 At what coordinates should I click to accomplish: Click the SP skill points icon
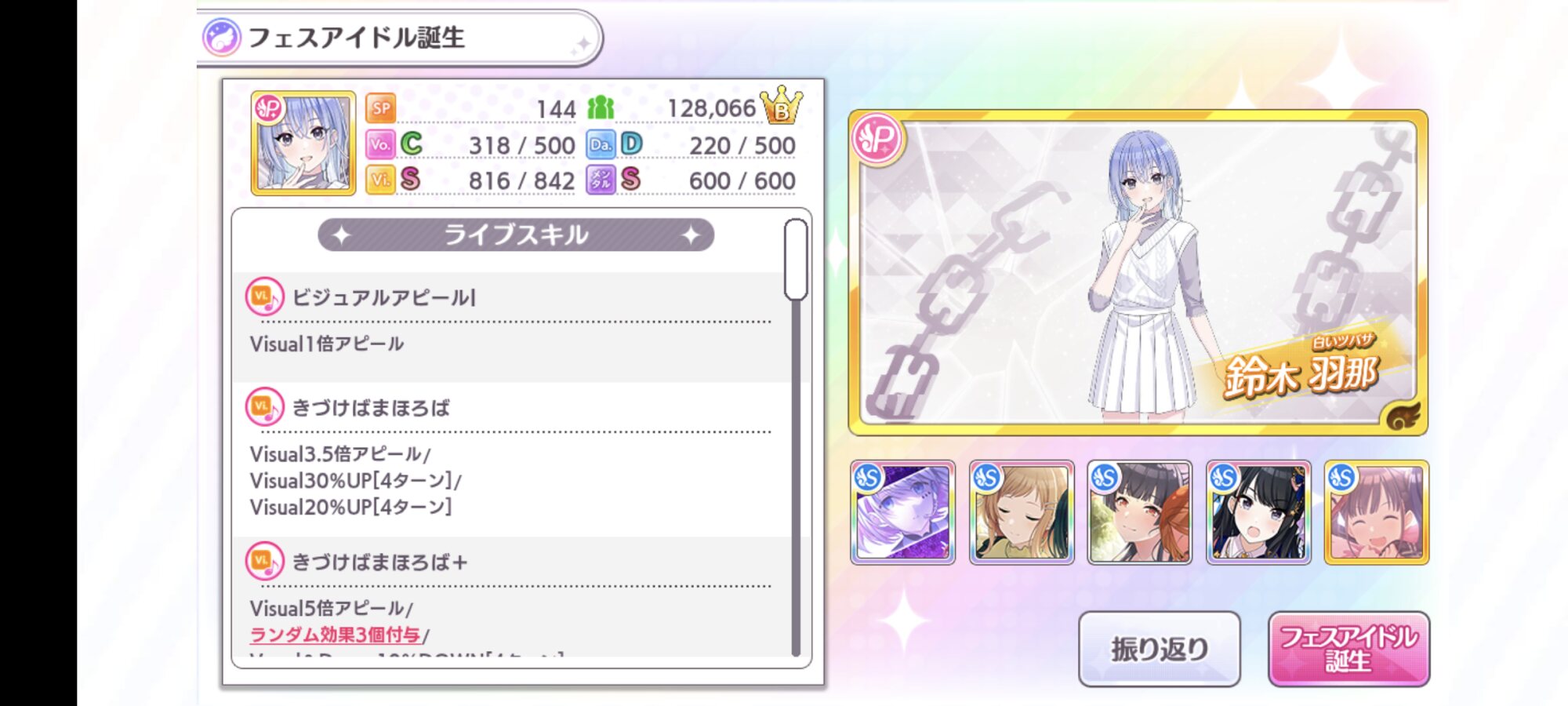coord(381,108)
